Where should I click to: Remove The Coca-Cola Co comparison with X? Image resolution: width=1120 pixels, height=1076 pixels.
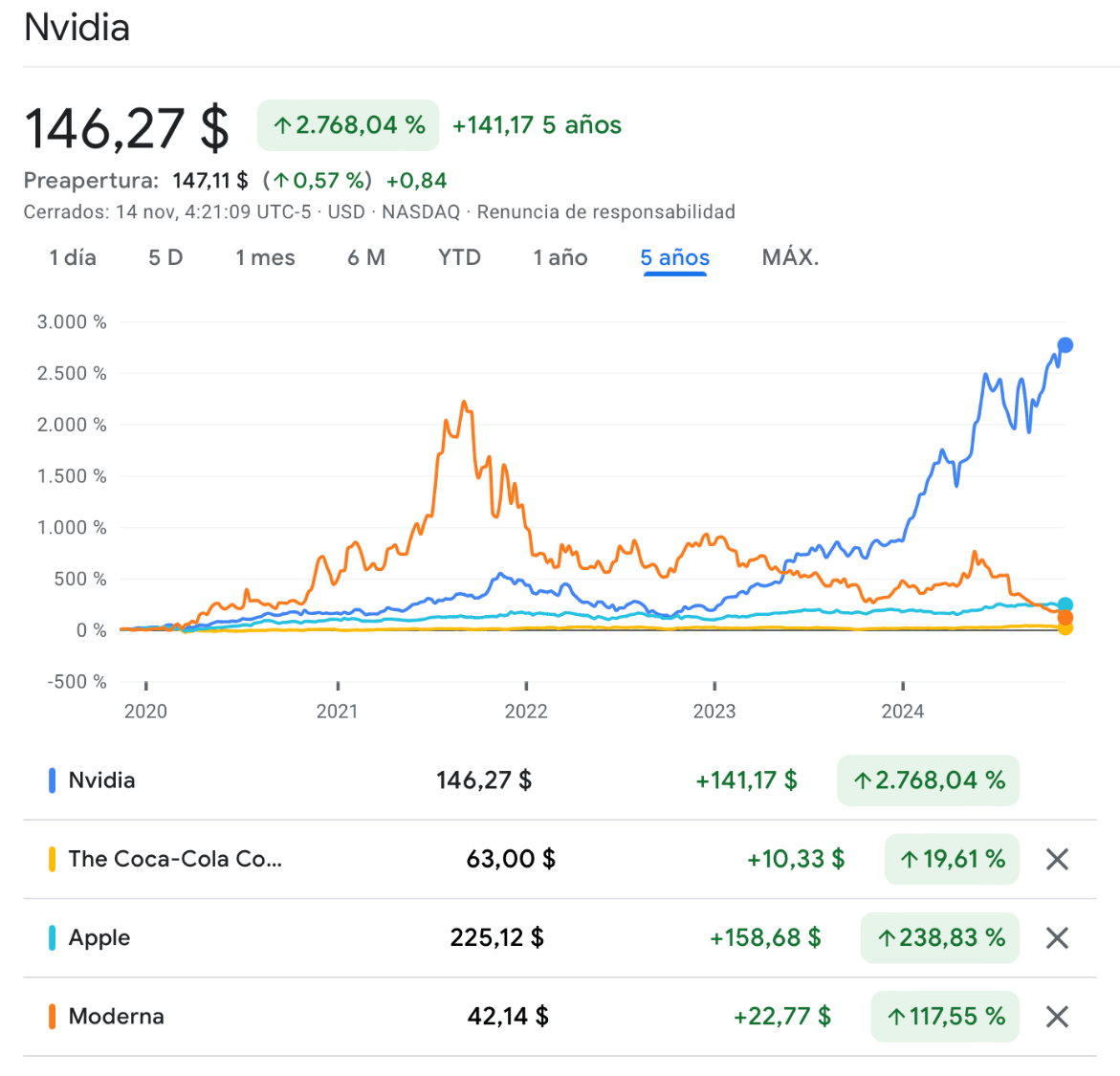point(1057,859)
